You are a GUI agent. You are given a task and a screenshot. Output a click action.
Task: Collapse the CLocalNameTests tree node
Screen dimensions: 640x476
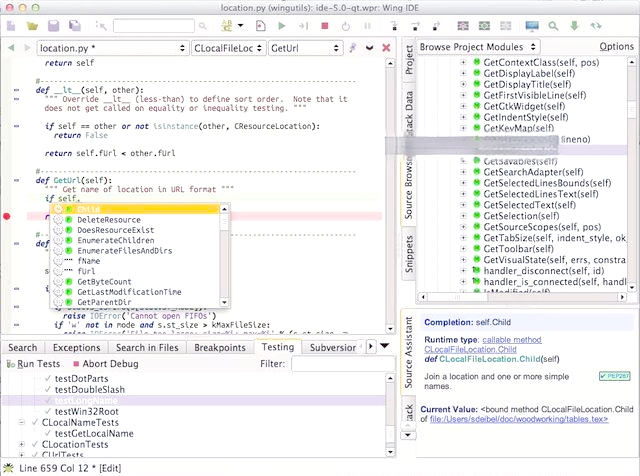22,423
